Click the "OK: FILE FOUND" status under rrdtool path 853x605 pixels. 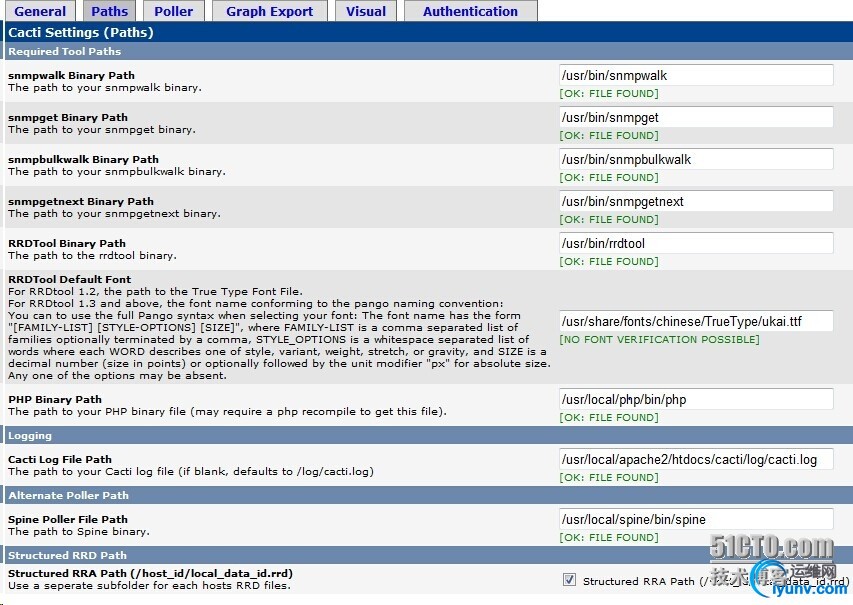point(609,261)
